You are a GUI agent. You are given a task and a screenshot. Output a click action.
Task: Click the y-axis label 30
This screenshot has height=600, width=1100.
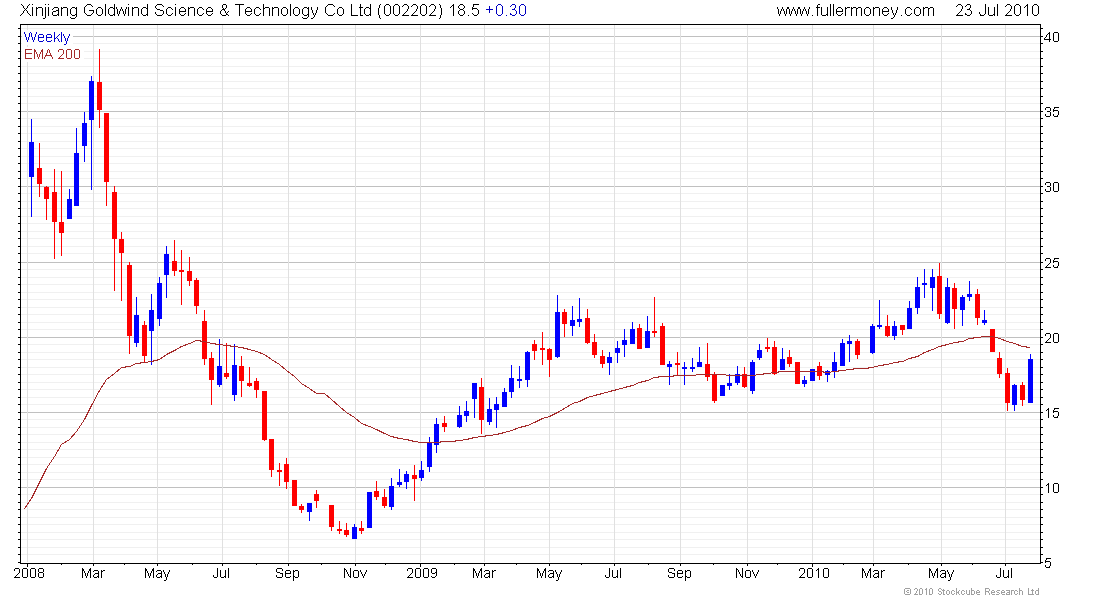click(1051, 187)
